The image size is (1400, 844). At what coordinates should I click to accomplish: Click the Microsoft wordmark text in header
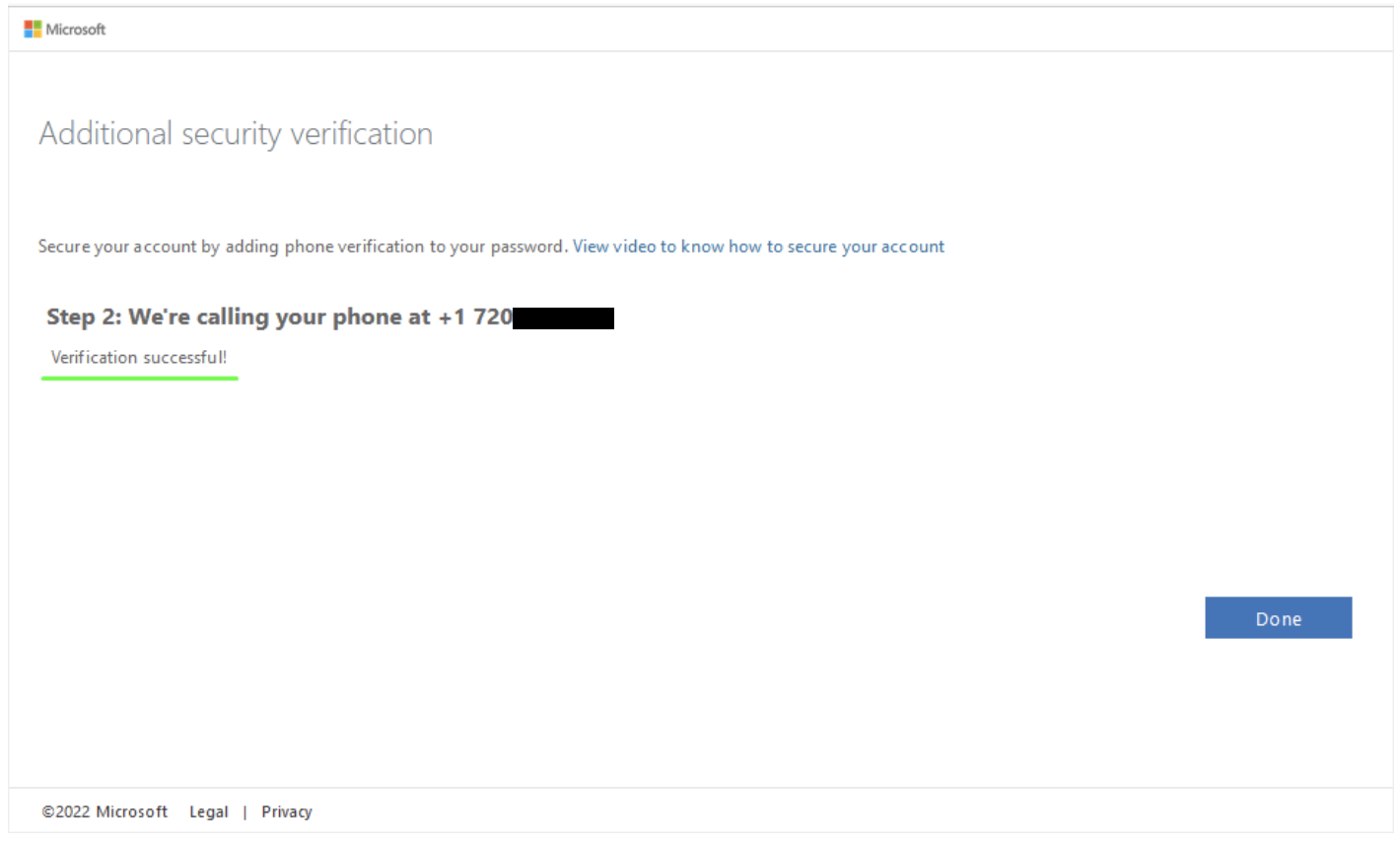click(x=76, y=30)
